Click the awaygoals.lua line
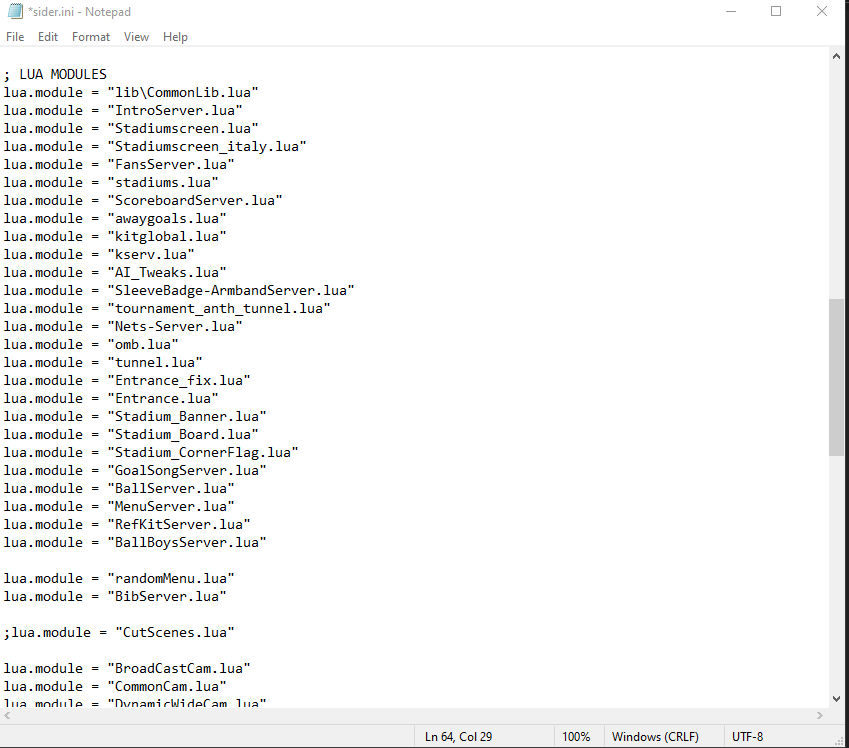Image resolution: width=849 pixels, height=748 pixels. coord(115,218)
